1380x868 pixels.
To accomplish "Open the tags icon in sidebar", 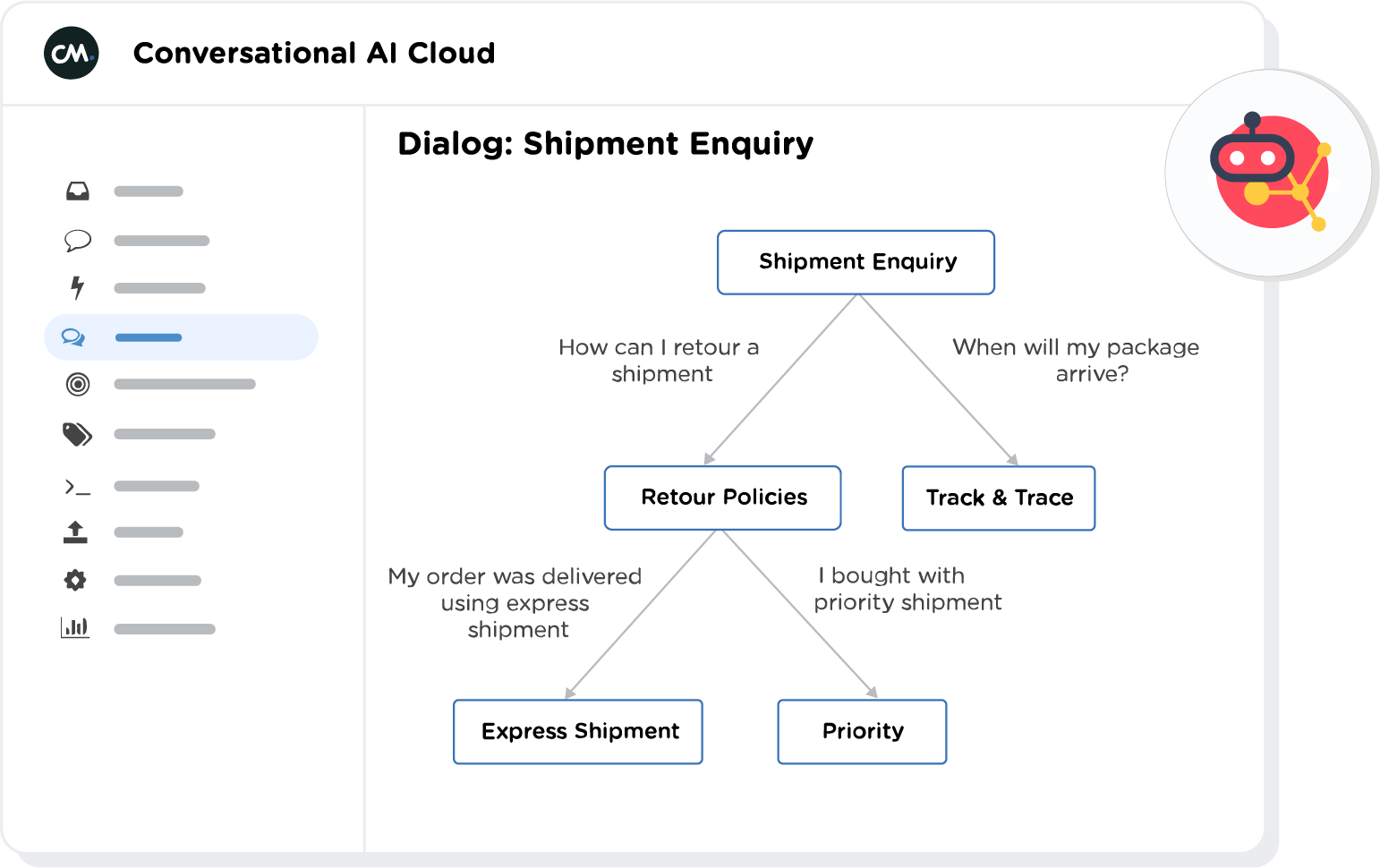I will pyautogui.click(x=78, y=435).
